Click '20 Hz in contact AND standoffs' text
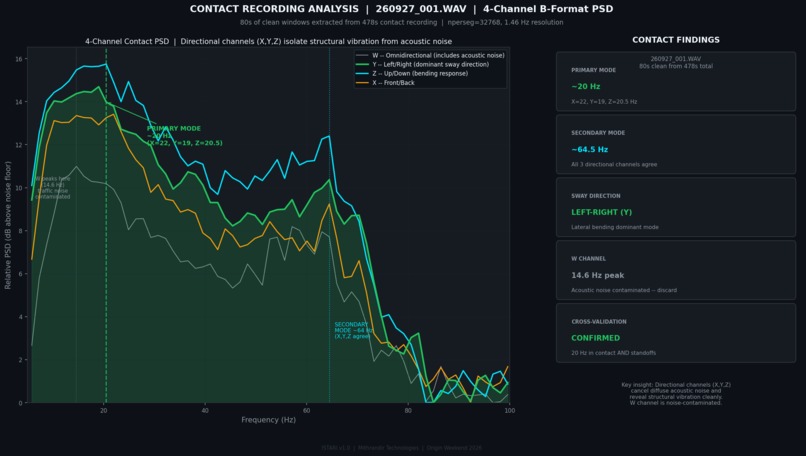The height and width of the screenshot is (456, 806). click(613, 353)
